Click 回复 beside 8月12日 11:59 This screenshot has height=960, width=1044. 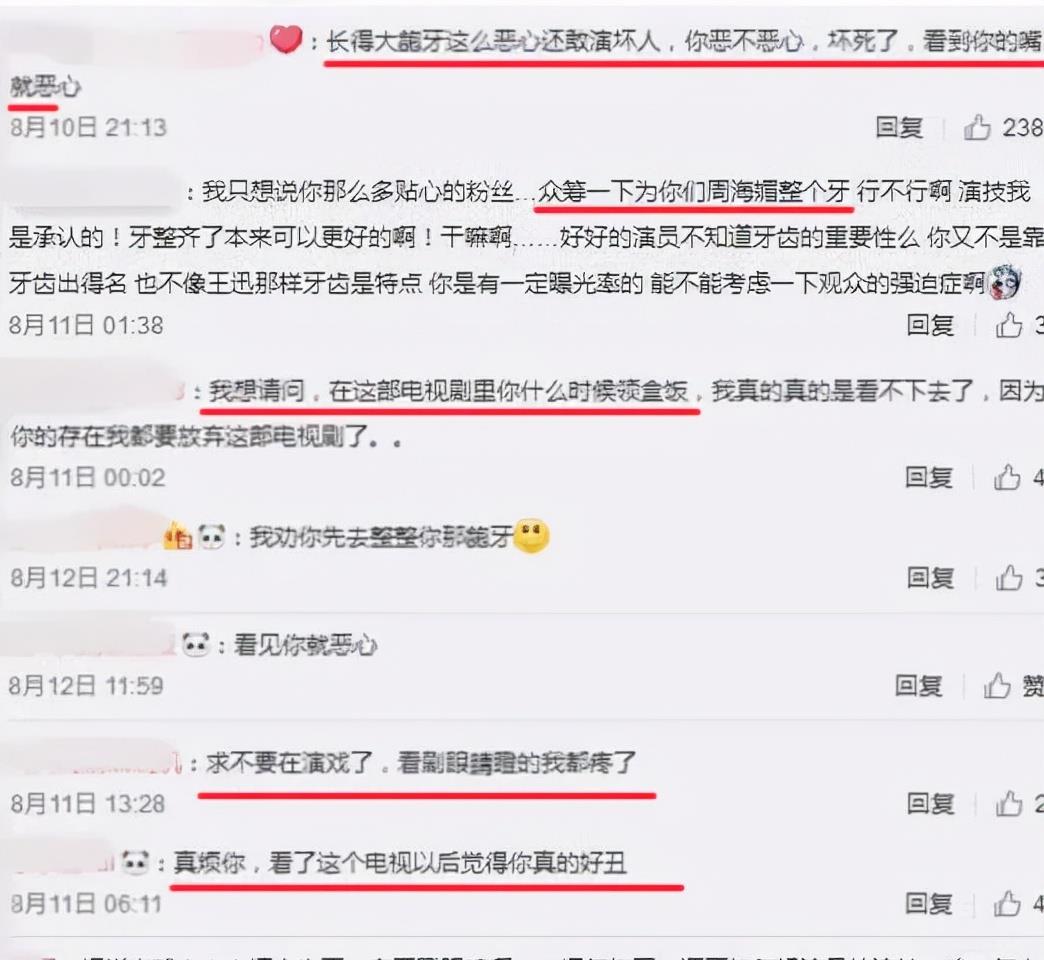pyautogui.click(x=918, y=686)
